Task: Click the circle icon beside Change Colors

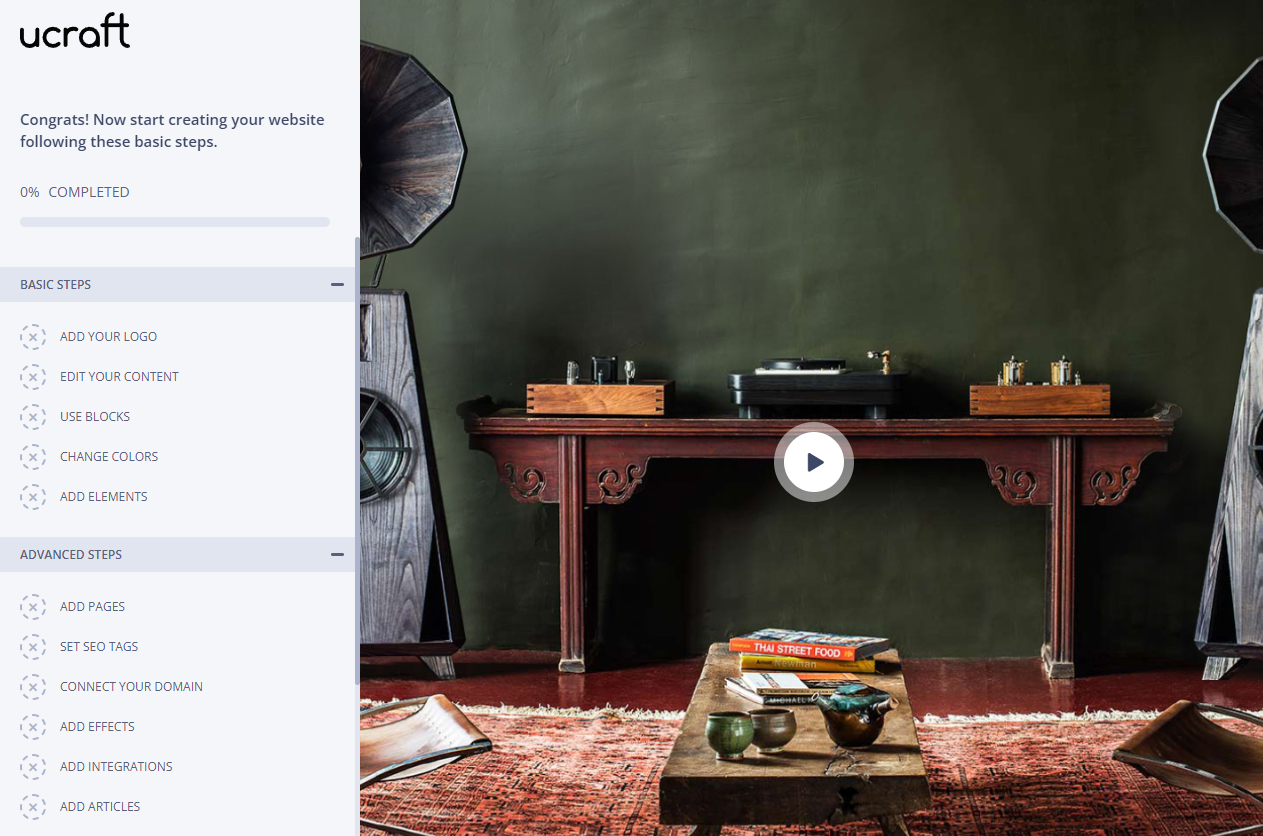Action: (x=33, y=457)
